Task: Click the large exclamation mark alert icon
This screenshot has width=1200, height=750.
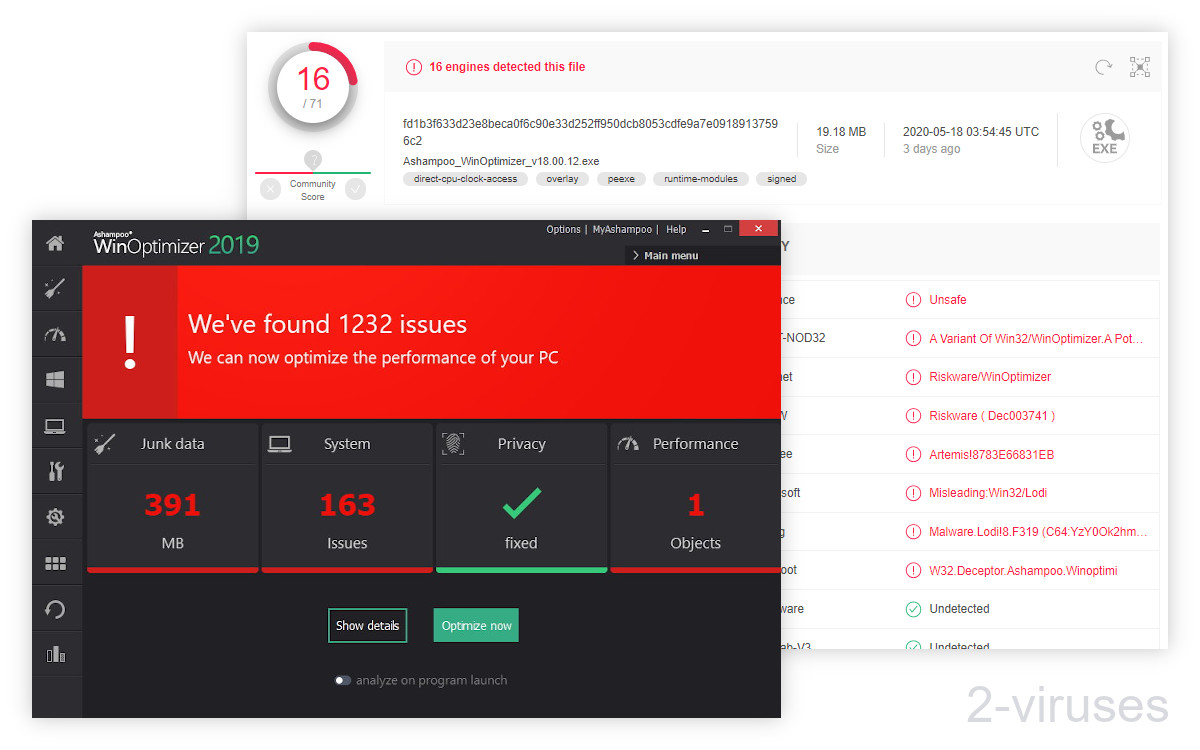Action: 129,342
